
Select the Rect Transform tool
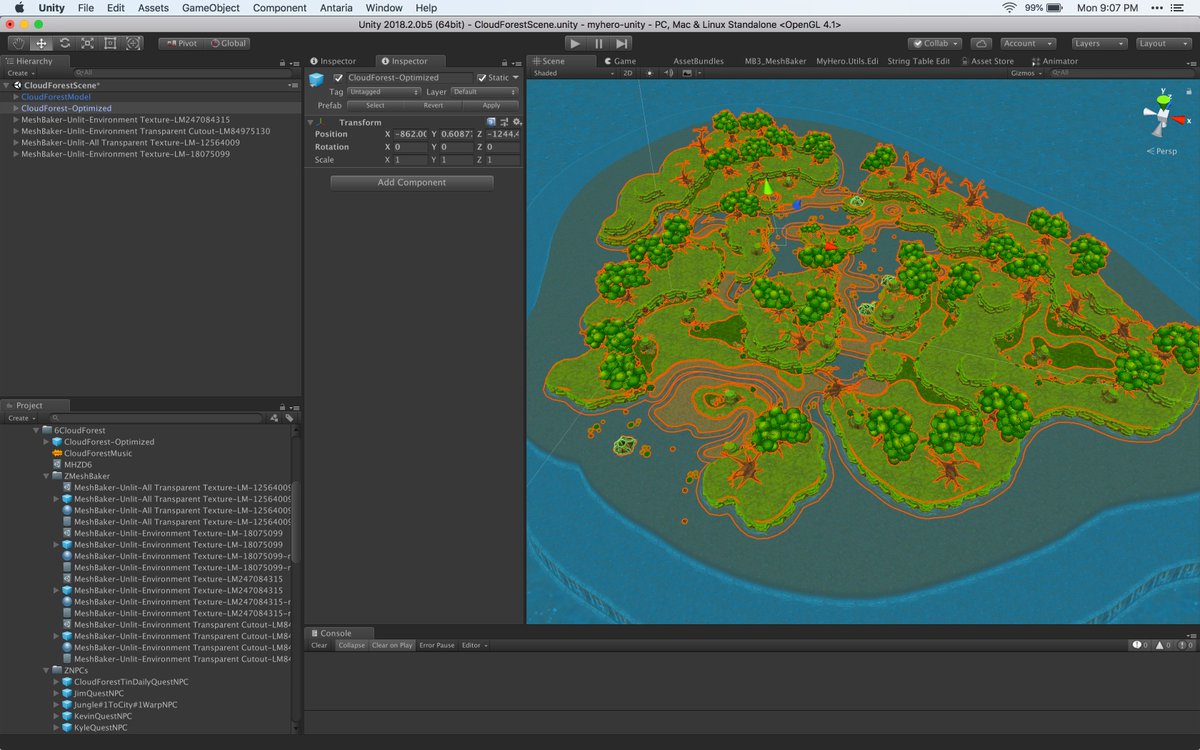(111, 43)
